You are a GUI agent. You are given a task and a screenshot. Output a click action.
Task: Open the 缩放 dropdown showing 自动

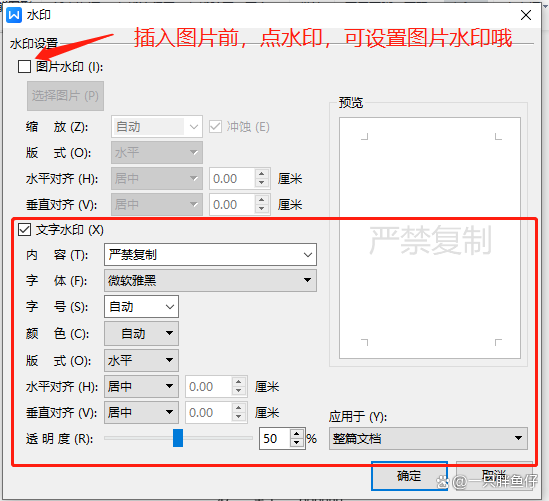click(157, 127)
